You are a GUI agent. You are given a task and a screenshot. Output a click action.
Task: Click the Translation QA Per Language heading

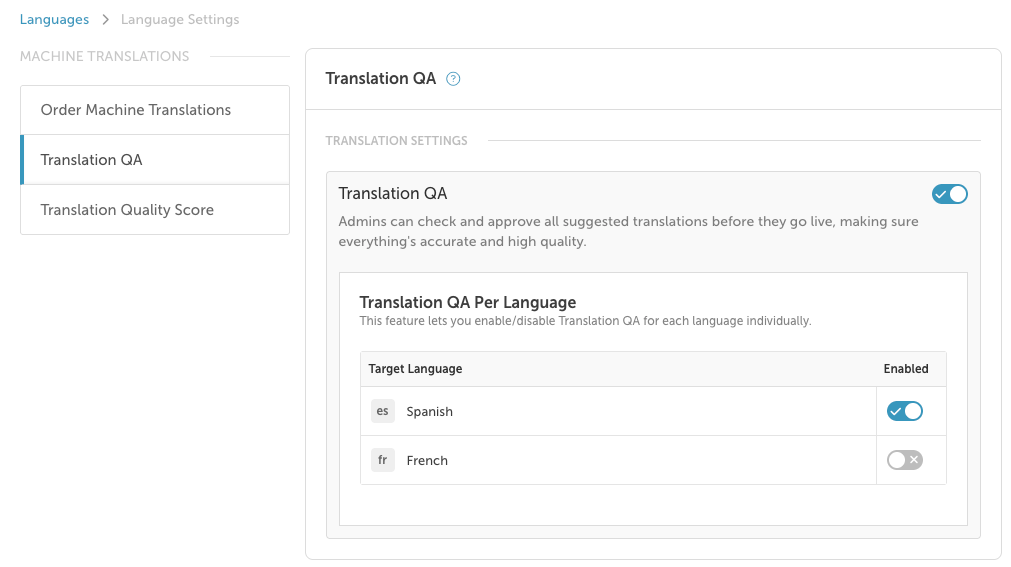tap(467, 303)
